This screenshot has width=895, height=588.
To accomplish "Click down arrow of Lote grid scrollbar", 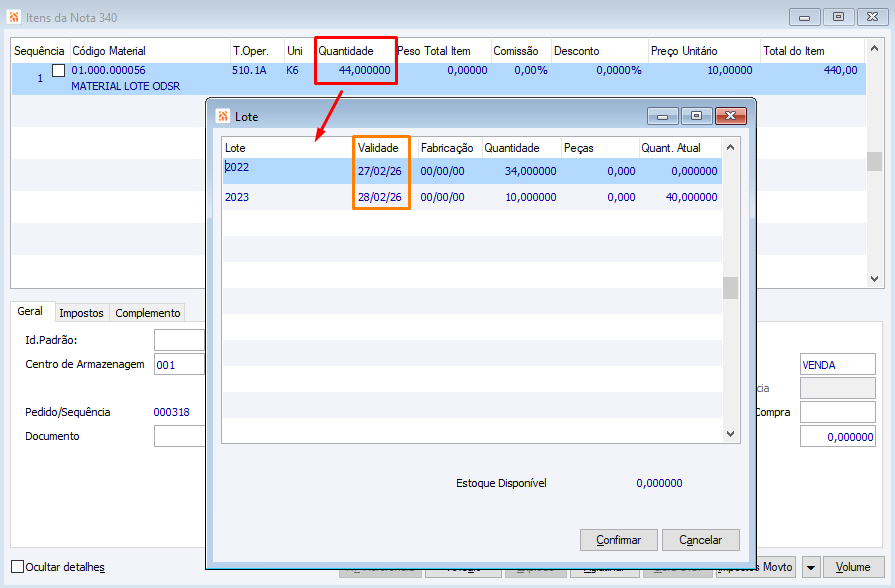I will 730,434.
